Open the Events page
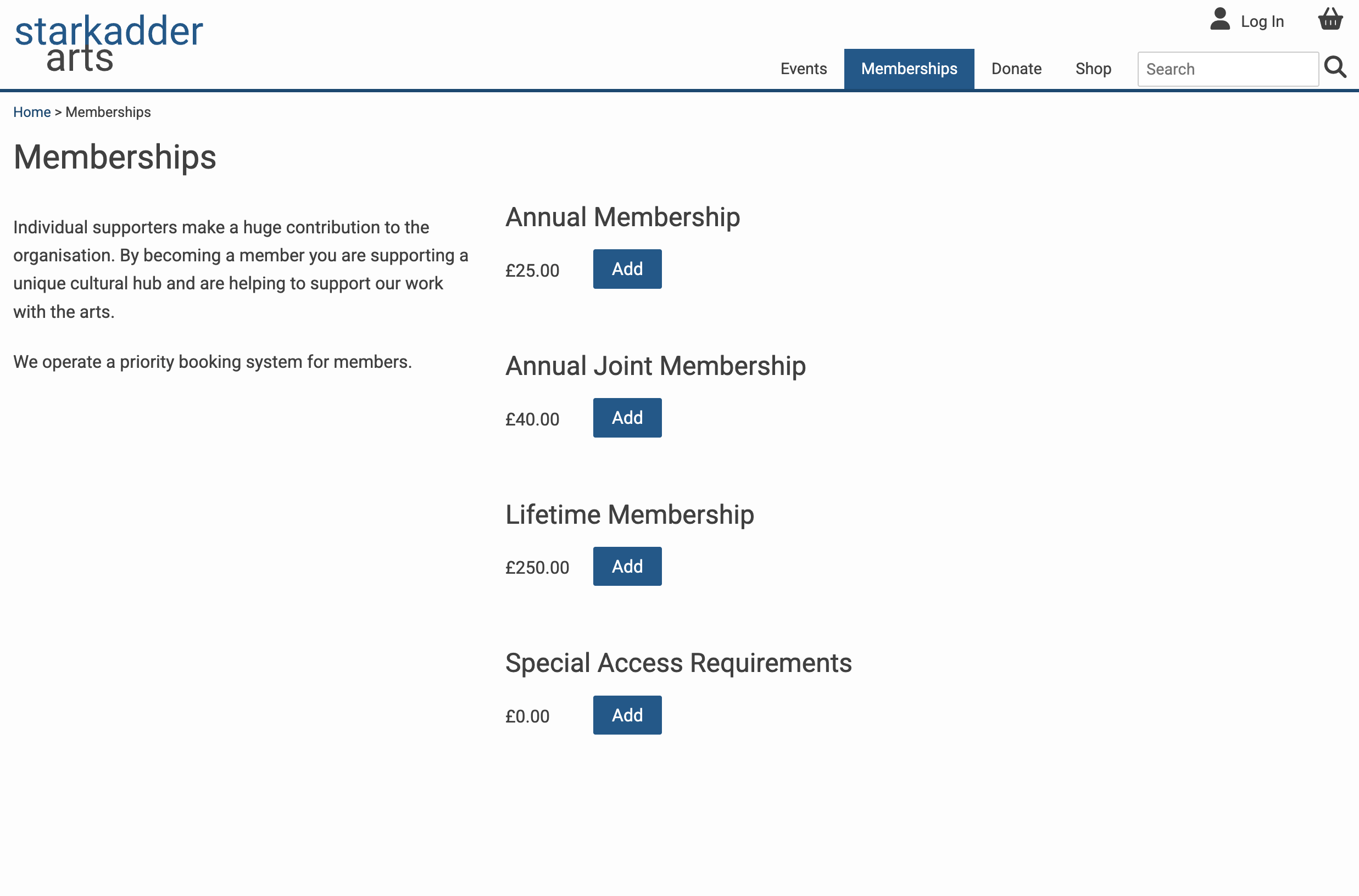 coord(804,69)
